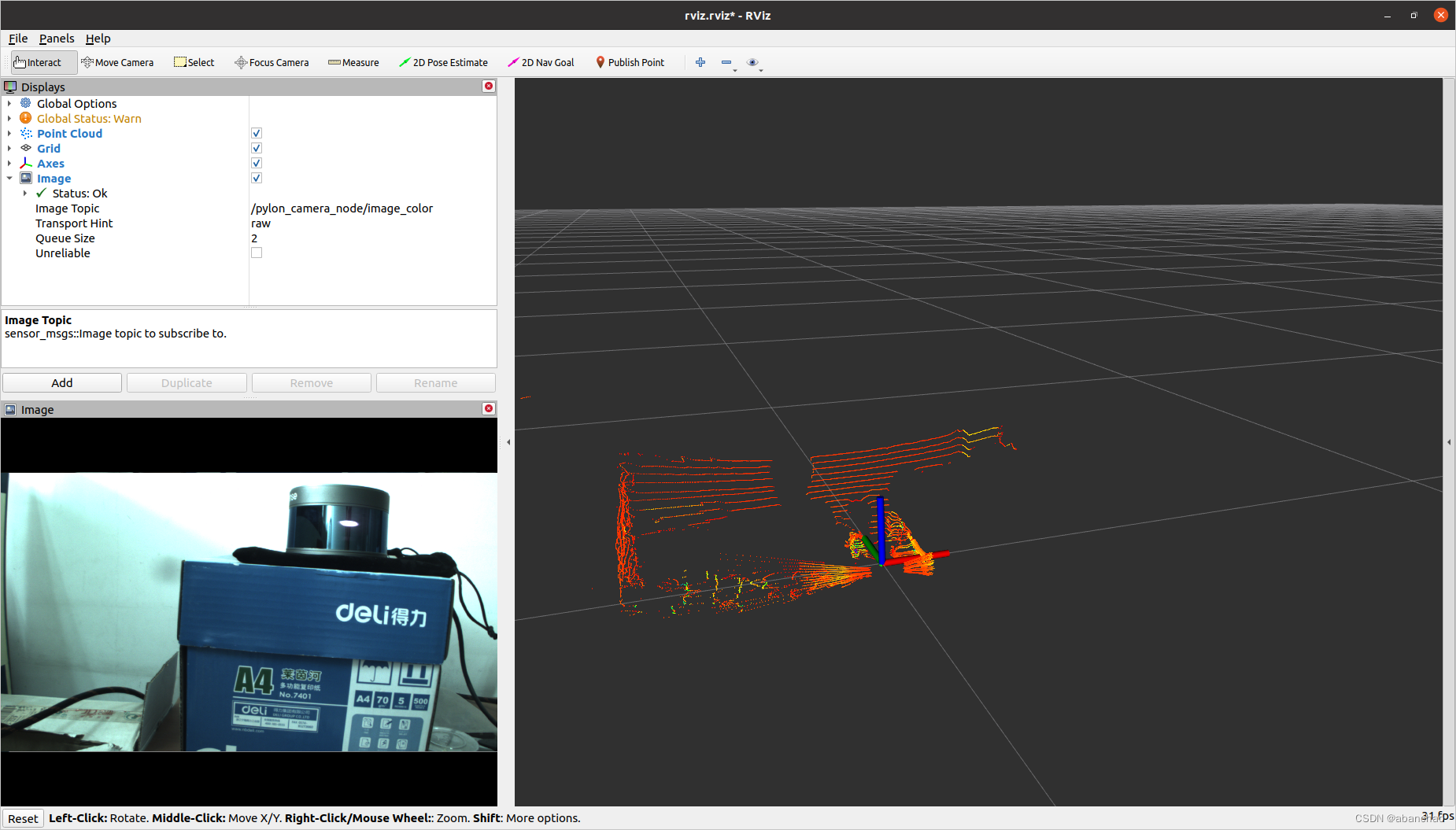
Task: Click the Reset button in status bar
Action: [x=23, y=818]
